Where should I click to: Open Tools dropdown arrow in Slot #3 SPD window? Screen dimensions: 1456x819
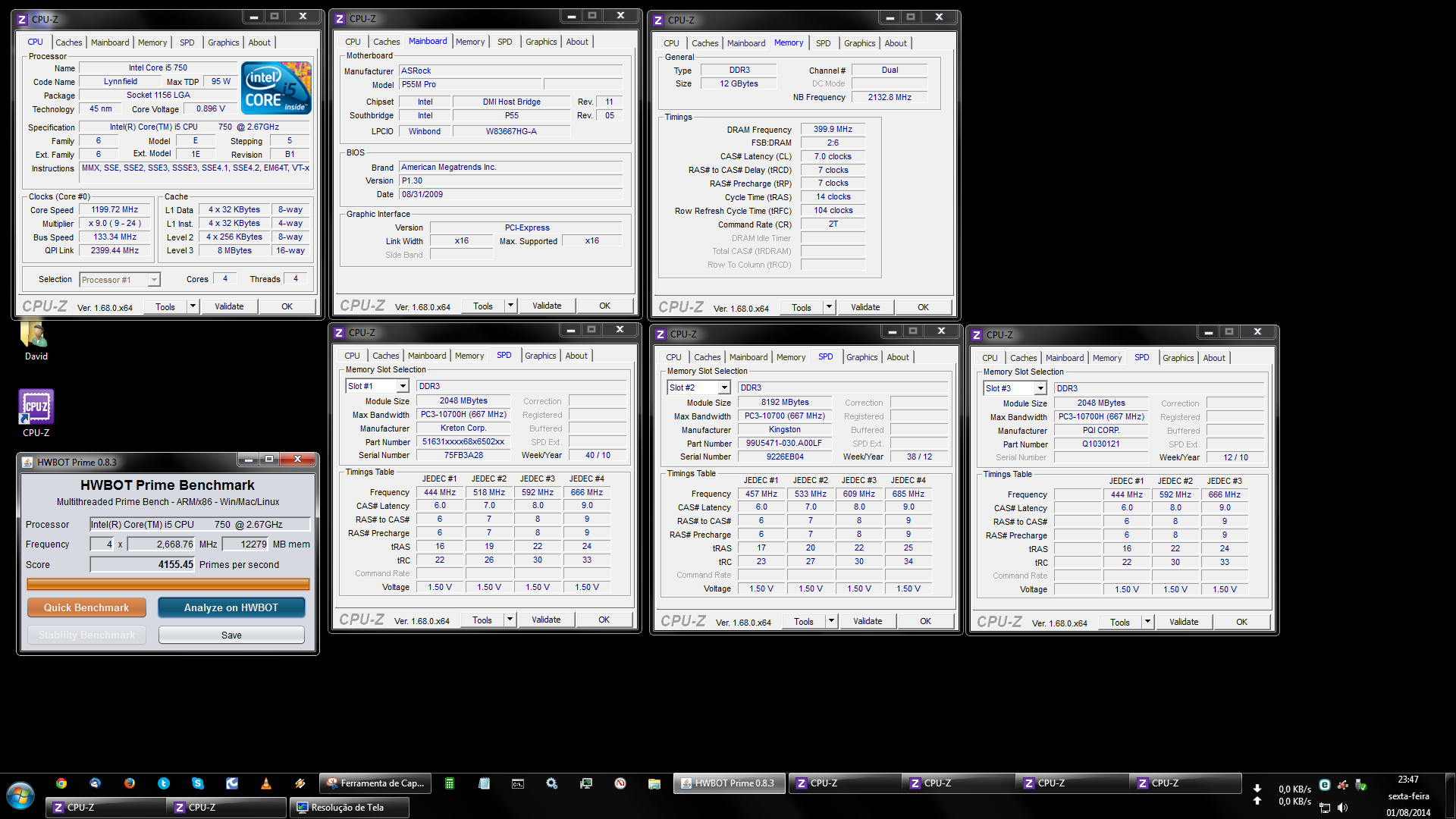[x=1147, y=622]
